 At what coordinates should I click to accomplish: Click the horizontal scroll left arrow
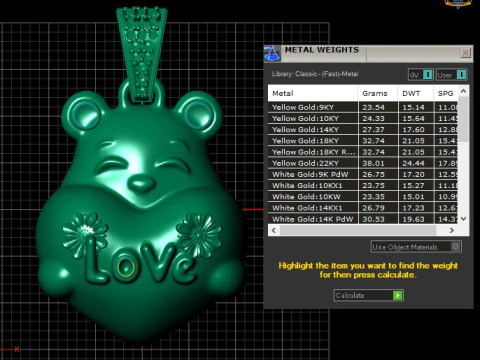pos(274,230)
